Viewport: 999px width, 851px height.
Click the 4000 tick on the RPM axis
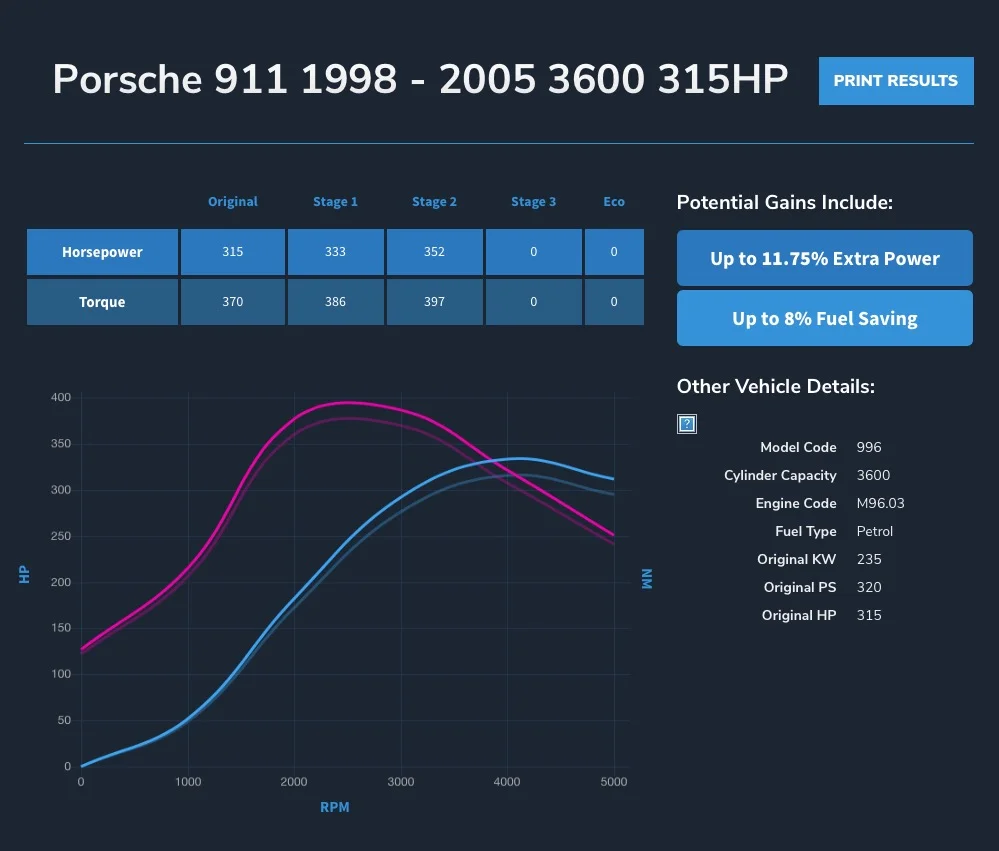pos(507,782)
